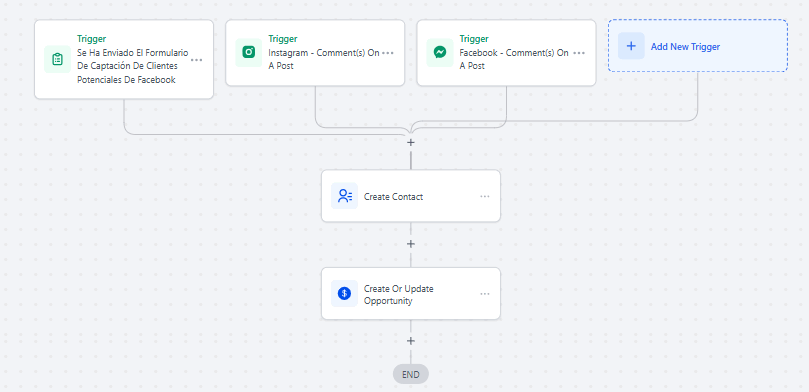The height and width of the screenshot is (392, 809).
Task: Open the 'Instagram - Comment(s) On A Post' trigger
Action: [x=315, y=53]
